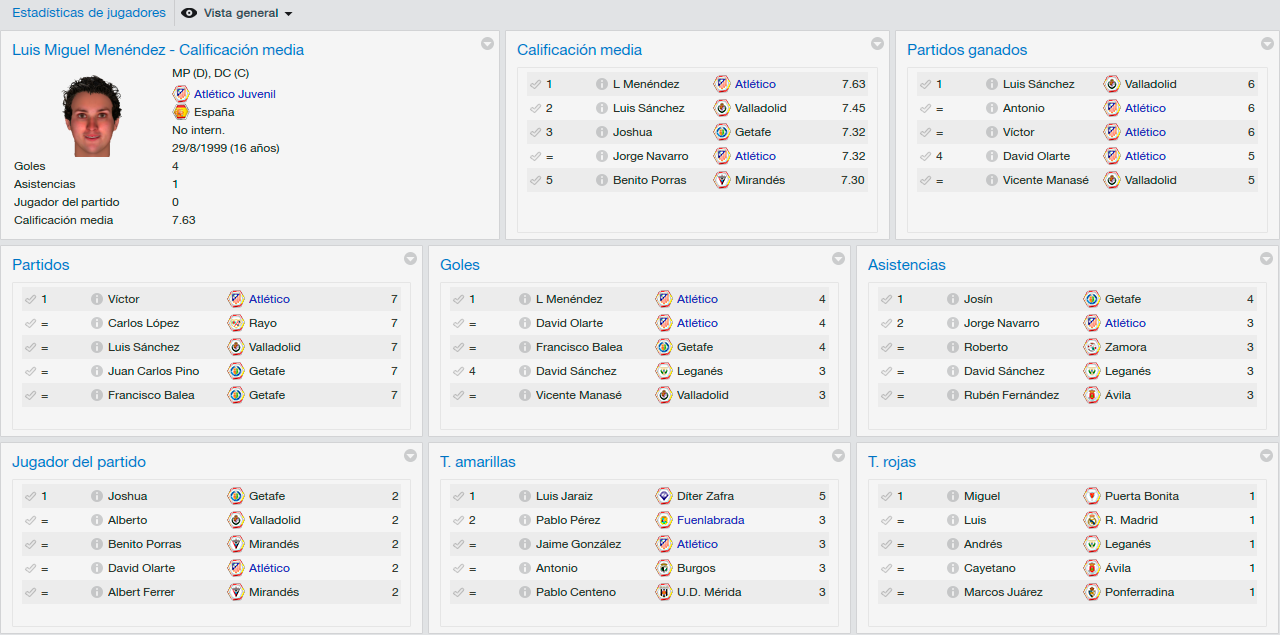Toggle checkmark for Luis Sánchez in Partidos ganados
1280x635 pixels.
(925, 85)
